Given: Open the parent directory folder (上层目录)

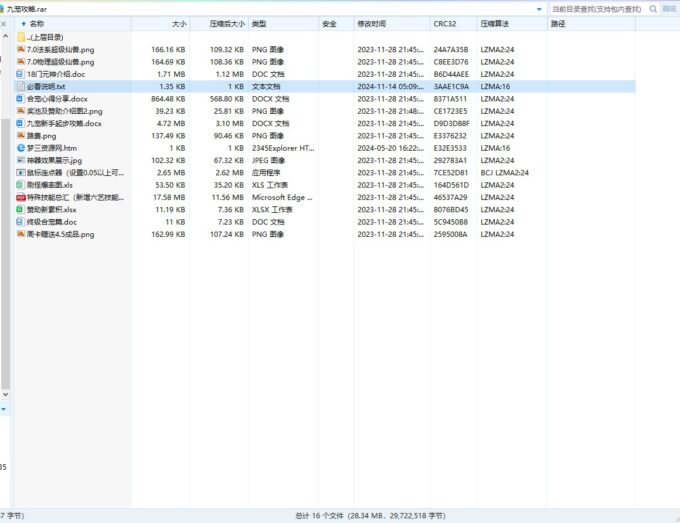Looking at the screenshot, I should (45, 37).
